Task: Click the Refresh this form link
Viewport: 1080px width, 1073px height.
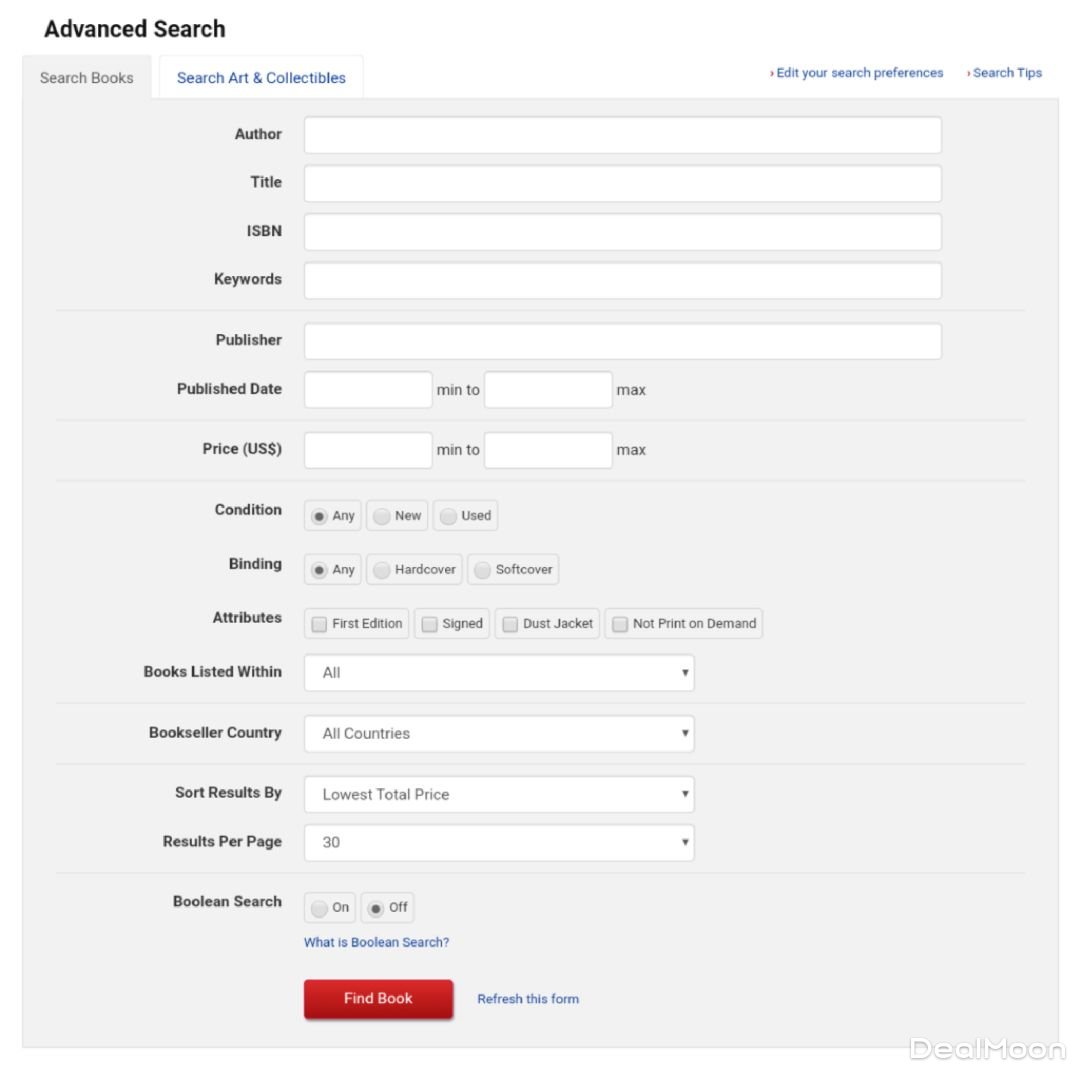Action: [x=528, y=999]
